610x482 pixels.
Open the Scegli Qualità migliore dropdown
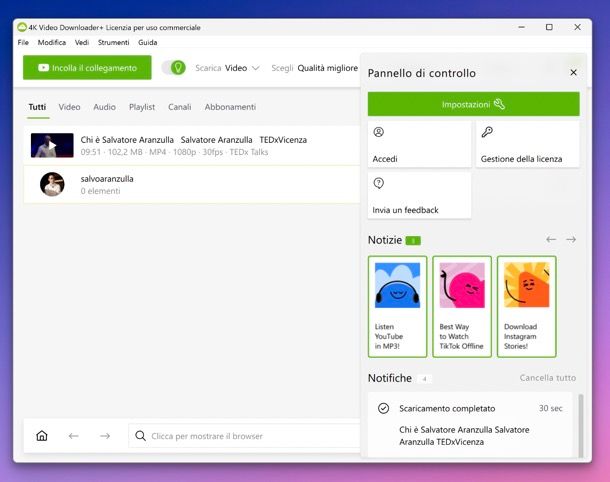[314, 68]
